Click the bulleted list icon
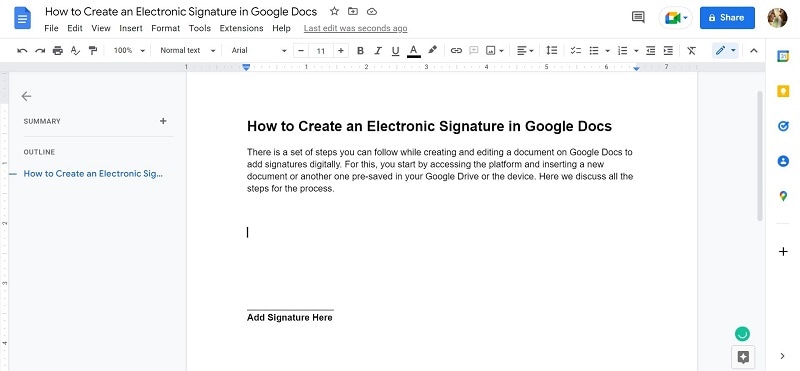The width and height of the screenshot is (800, 371). (x=594, y=51)
